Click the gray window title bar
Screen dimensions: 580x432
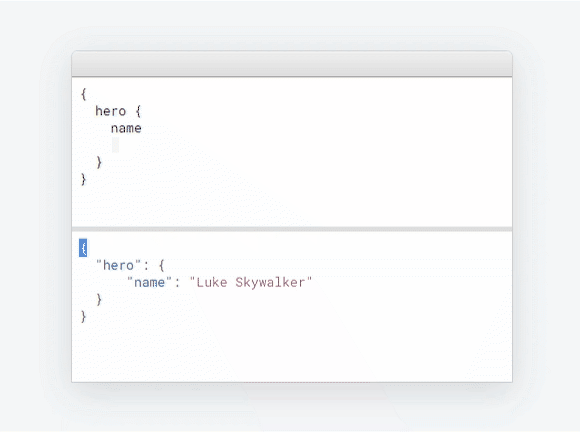(x=292, y=64)
